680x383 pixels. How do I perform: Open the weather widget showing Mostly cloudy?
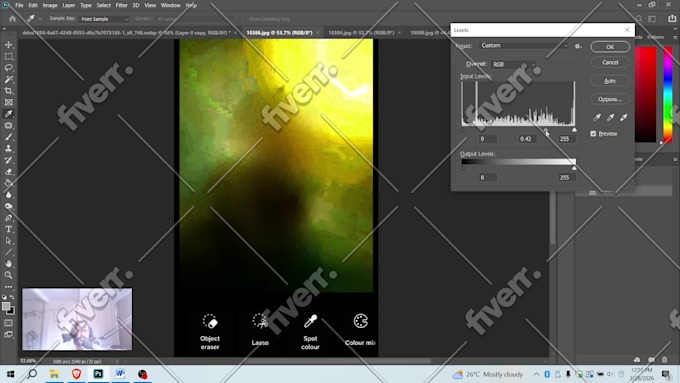(488, 374)
